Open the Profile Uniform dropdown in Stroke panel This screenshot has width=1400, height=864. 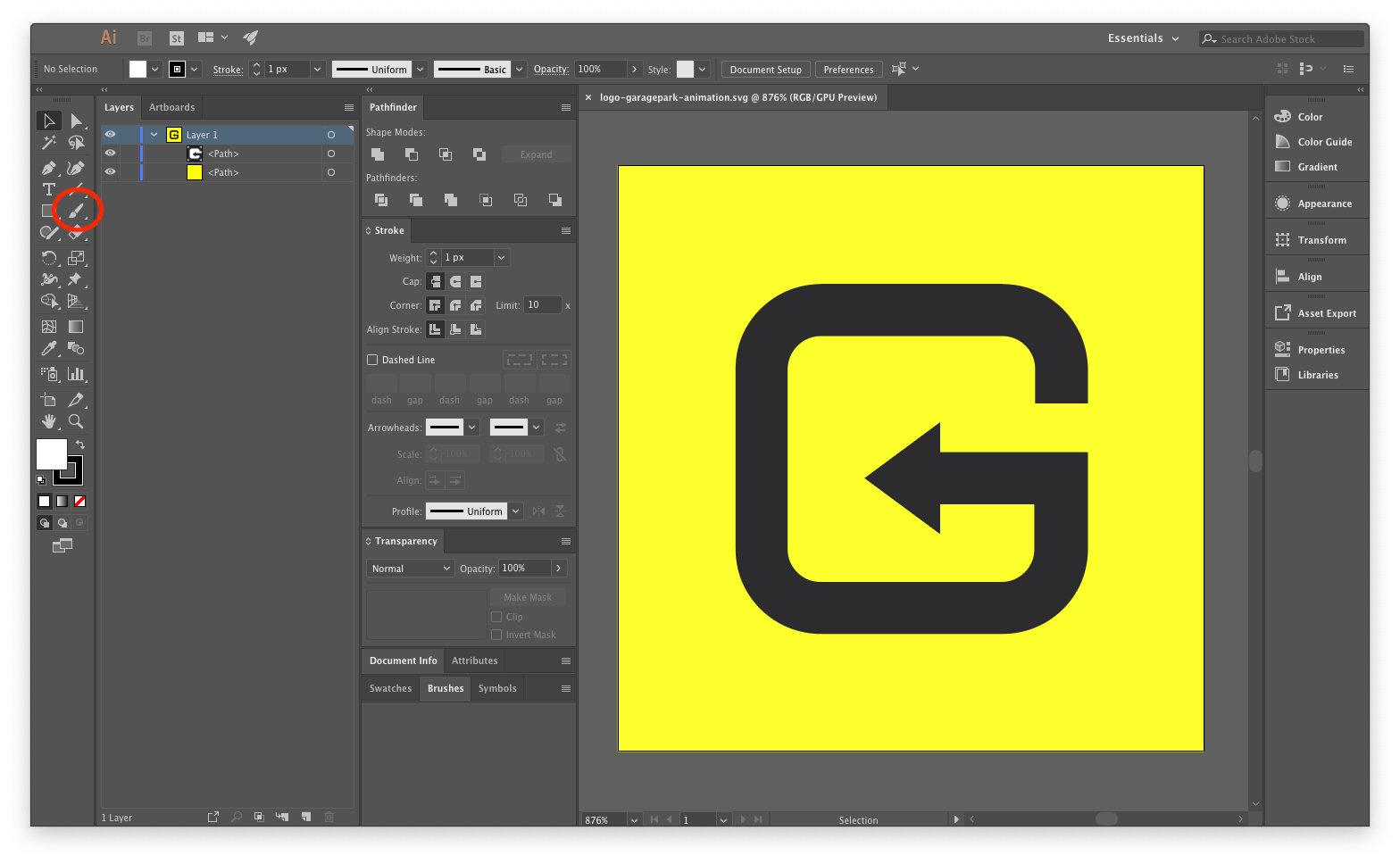[x=515, y=511]
